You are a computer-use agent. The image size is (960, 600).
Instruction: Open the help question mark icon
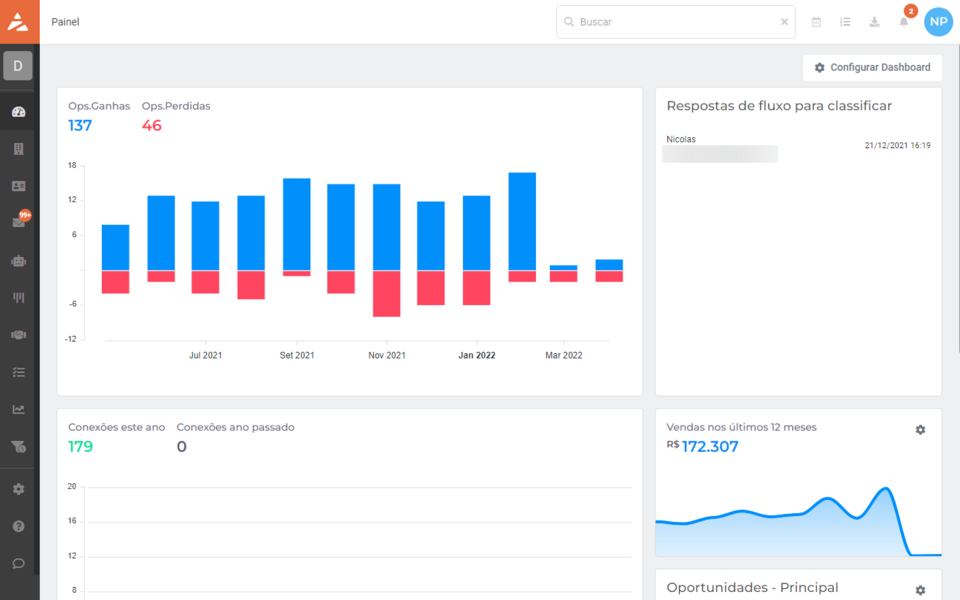coord(18,527)
